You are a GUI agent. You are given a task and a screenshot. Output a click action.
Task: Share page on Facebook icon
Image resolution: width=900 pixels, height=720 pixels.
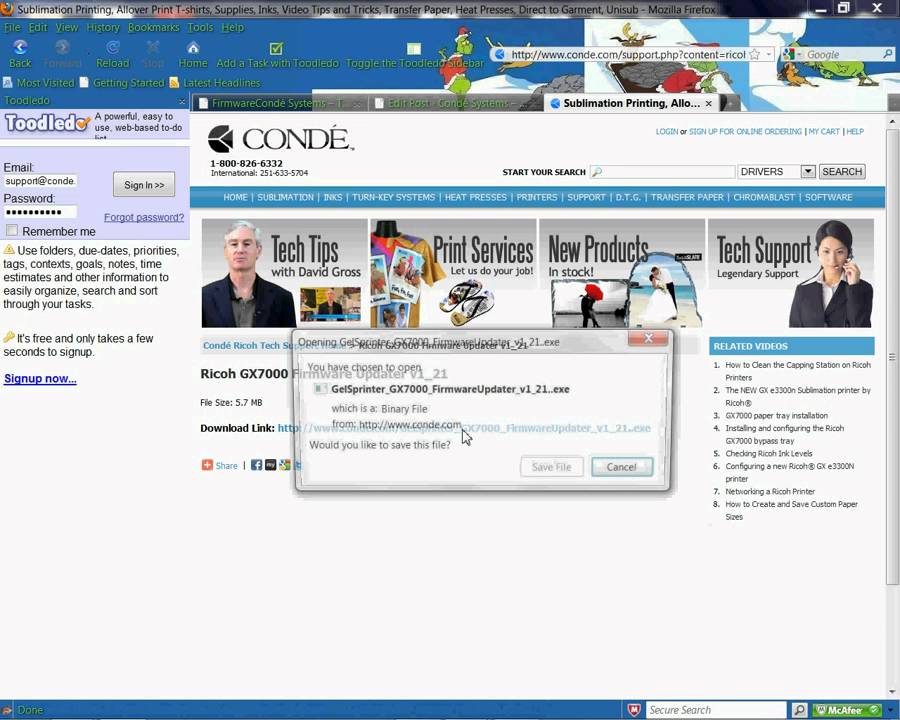click(x=257, y=465)
